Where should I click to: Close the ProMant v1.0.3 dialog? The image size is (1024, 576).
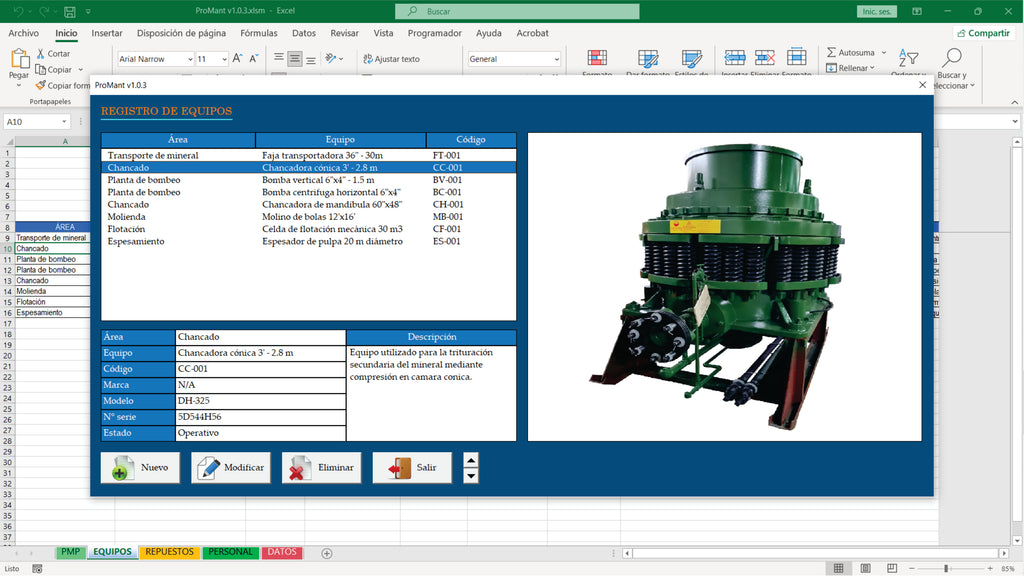922,85
